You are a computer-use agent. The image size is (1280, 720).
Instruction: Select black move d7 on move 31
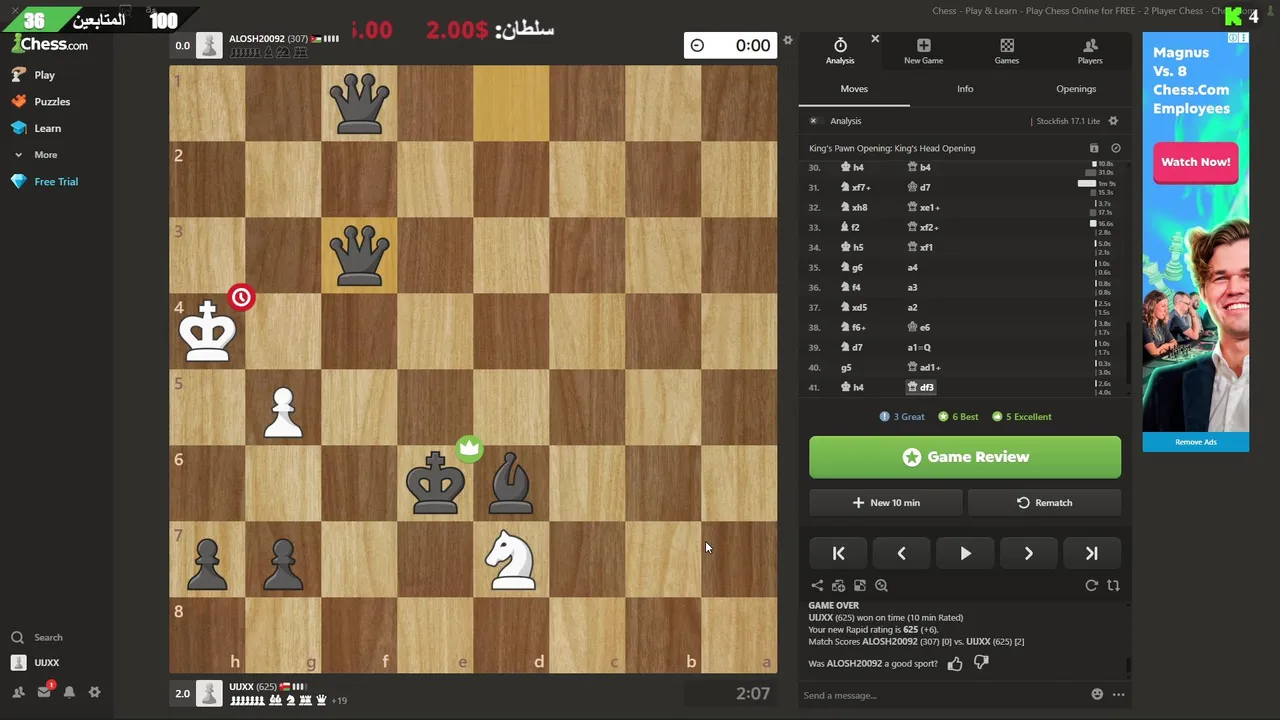point(919,187)
